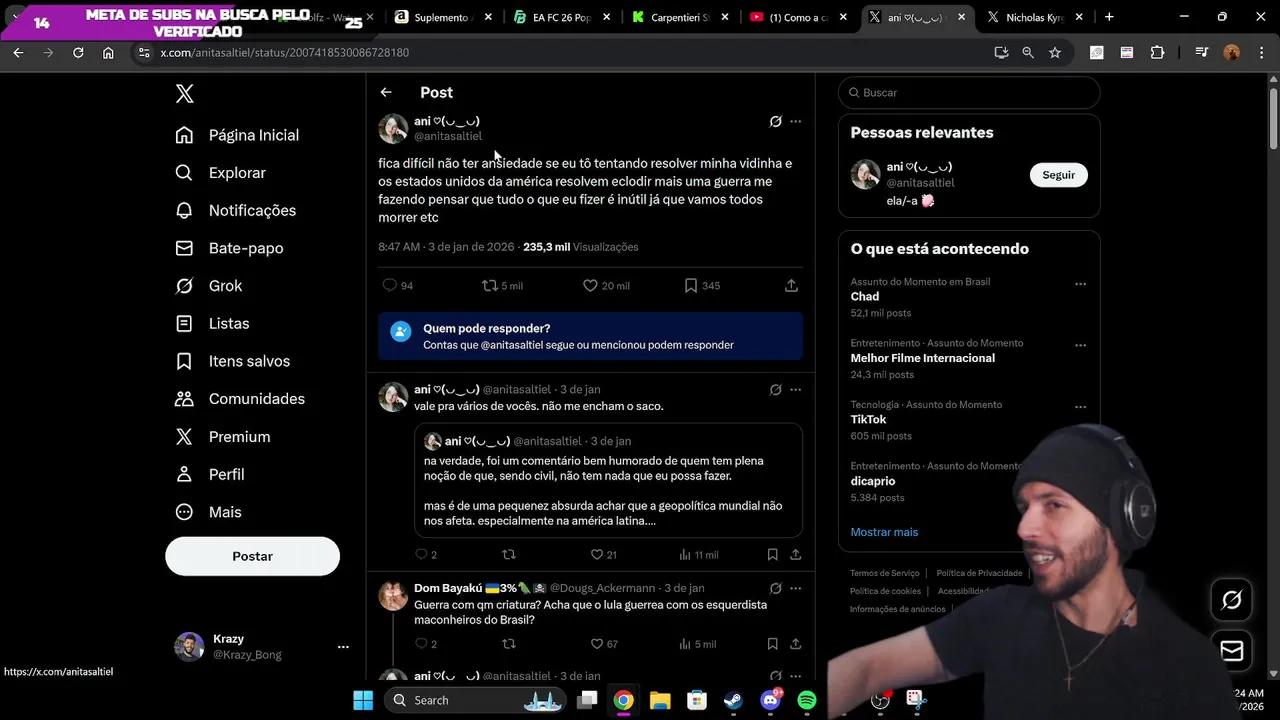Image resolution: width=1280 pixels, height=720 pixels.
Task: Share the main post
Action: tap(791, 286)
